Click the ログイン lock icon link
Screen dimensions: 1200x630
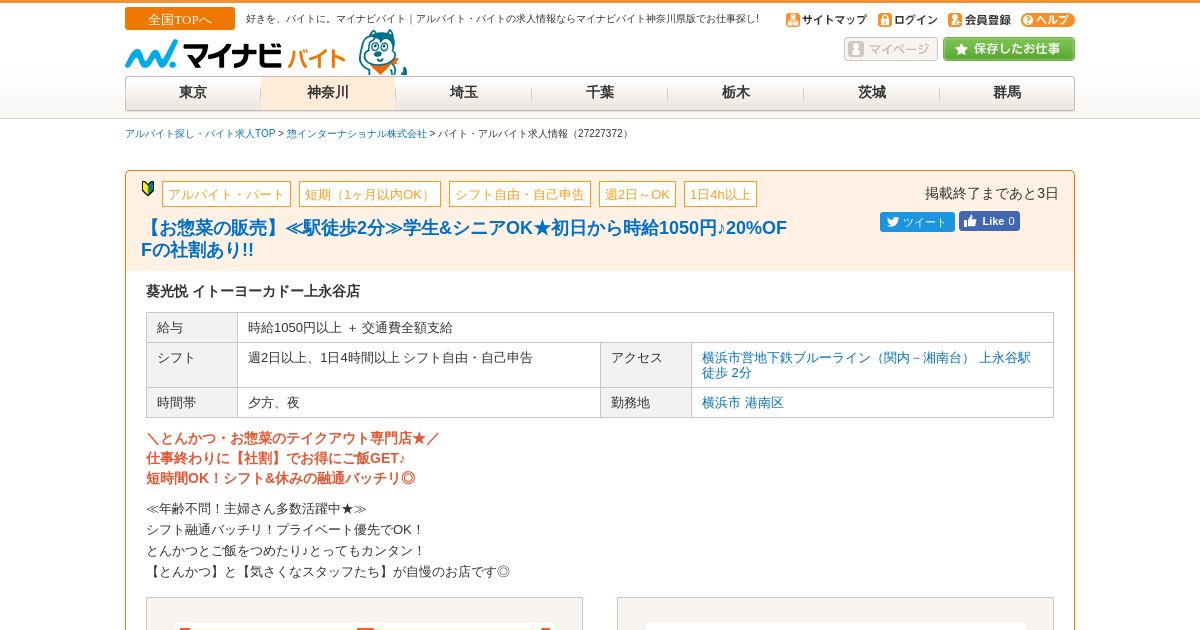coord(908,20)
